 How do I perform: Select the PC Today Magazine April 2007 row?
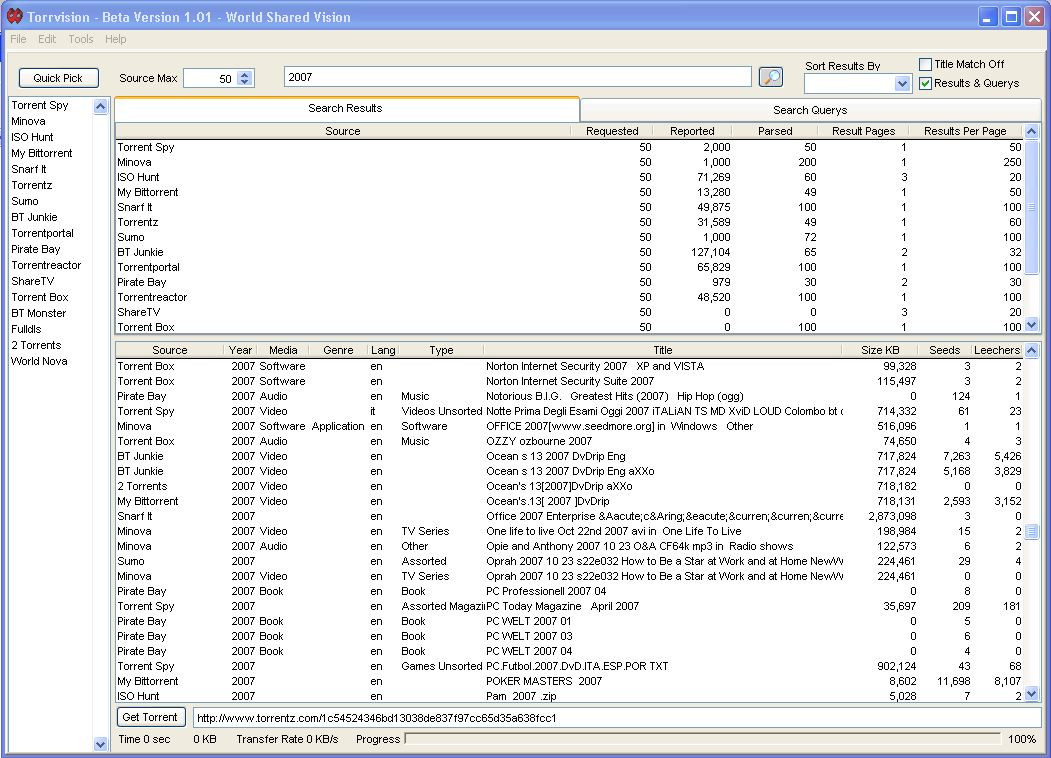coord(570,606)
